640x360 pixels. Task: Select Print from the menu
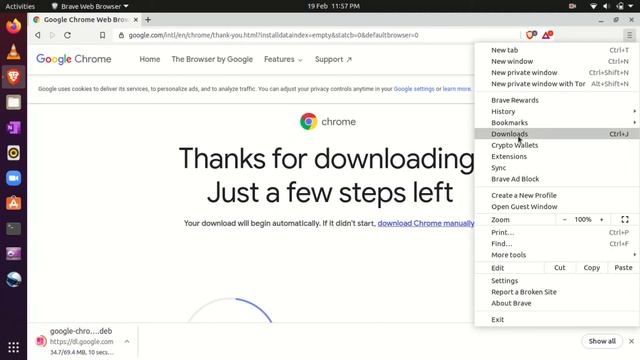(x=557, y=232)
